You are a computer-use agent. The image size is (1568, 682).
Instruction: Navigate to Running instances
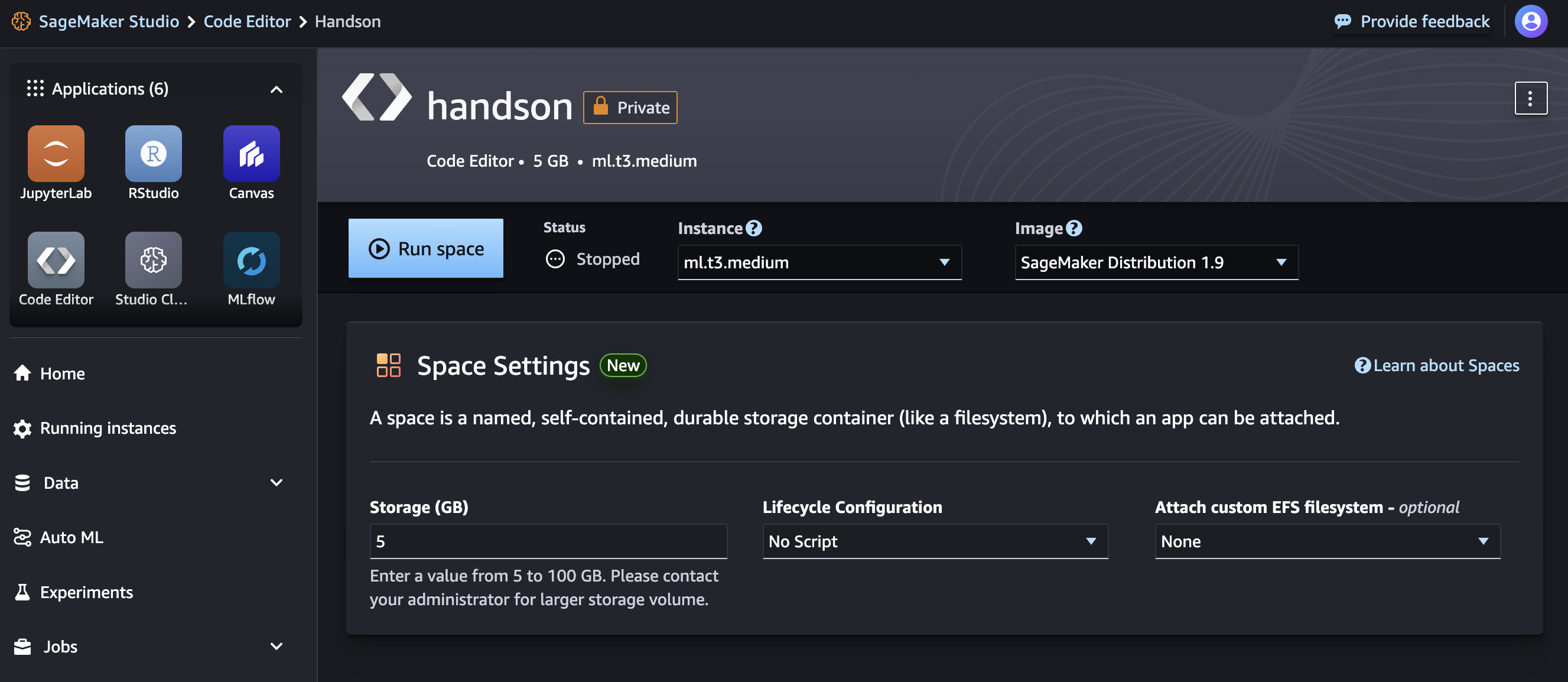[x=108, y=428]
